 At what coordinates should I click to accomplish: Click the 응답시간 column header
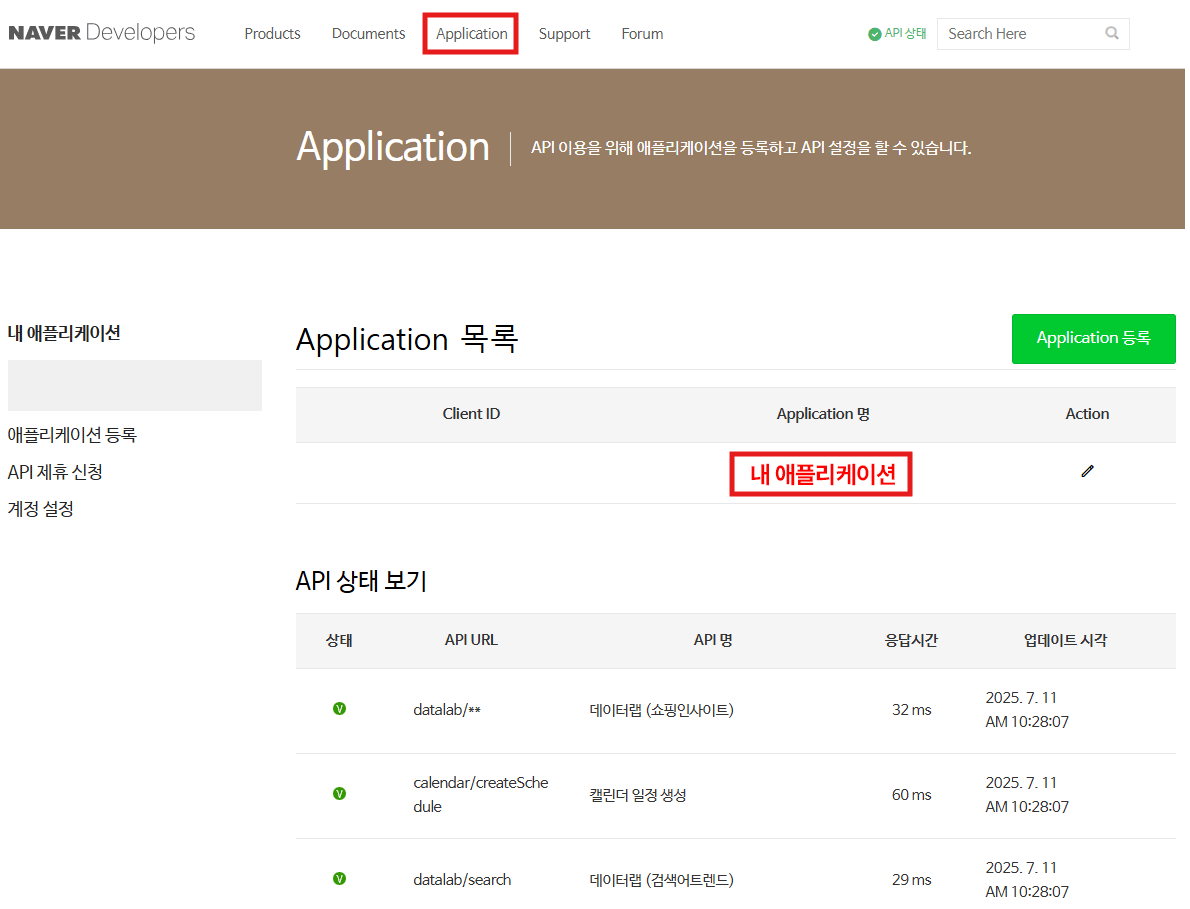[911, 640]
